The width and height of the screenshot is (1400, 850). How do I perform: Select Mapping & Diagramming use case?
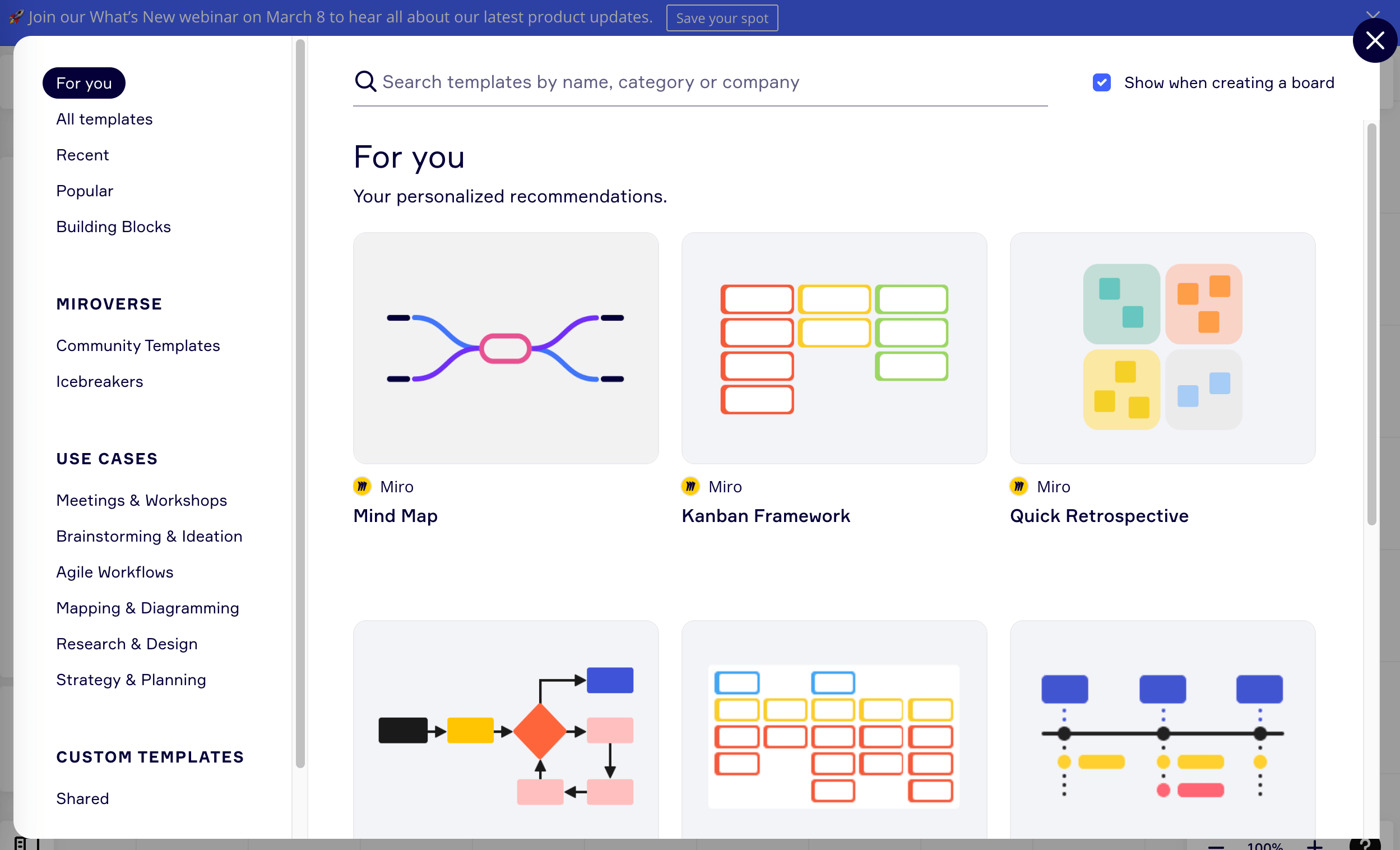[148, 608]
